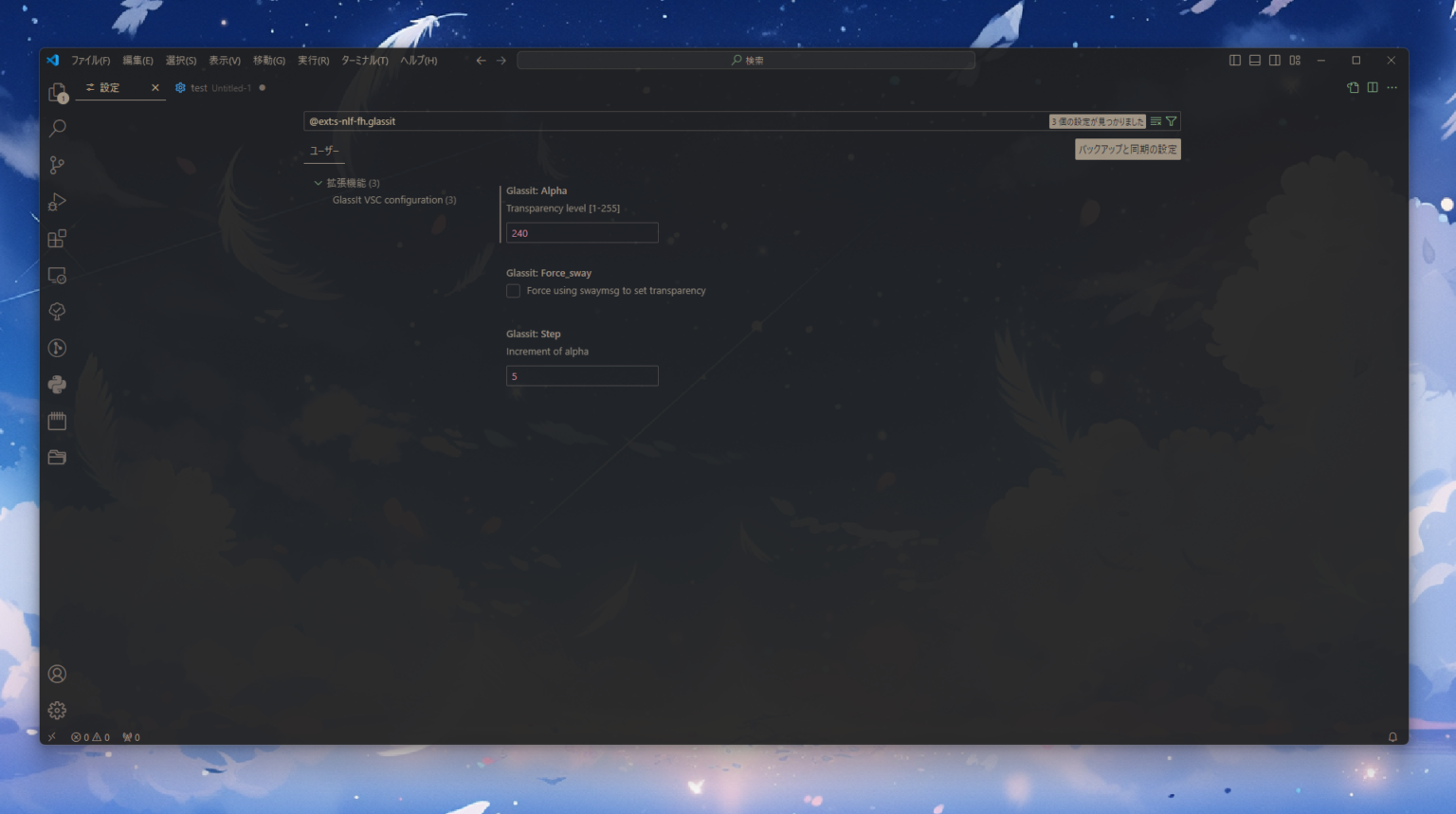The image size is (1456, 814).
Task: Select the Python extension icon in the sidebar
Action: pos(57,384)
